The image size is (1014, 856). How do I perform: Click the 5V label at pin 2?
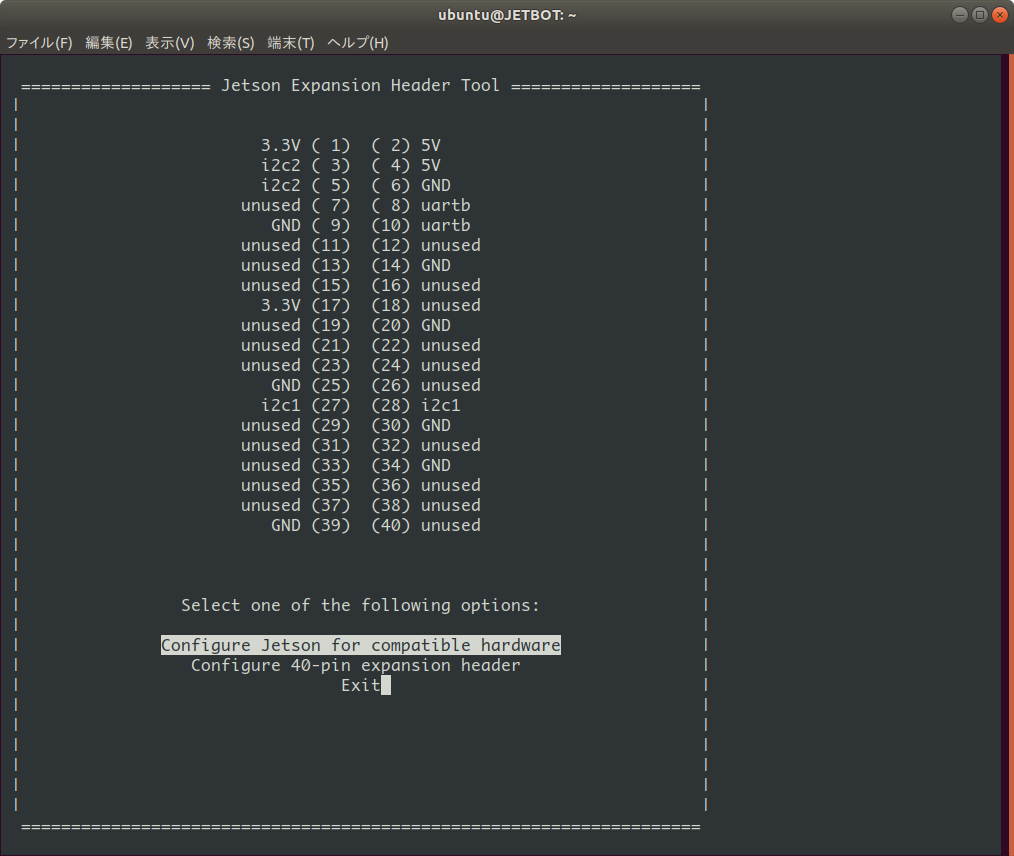click(x=431, y=145)
